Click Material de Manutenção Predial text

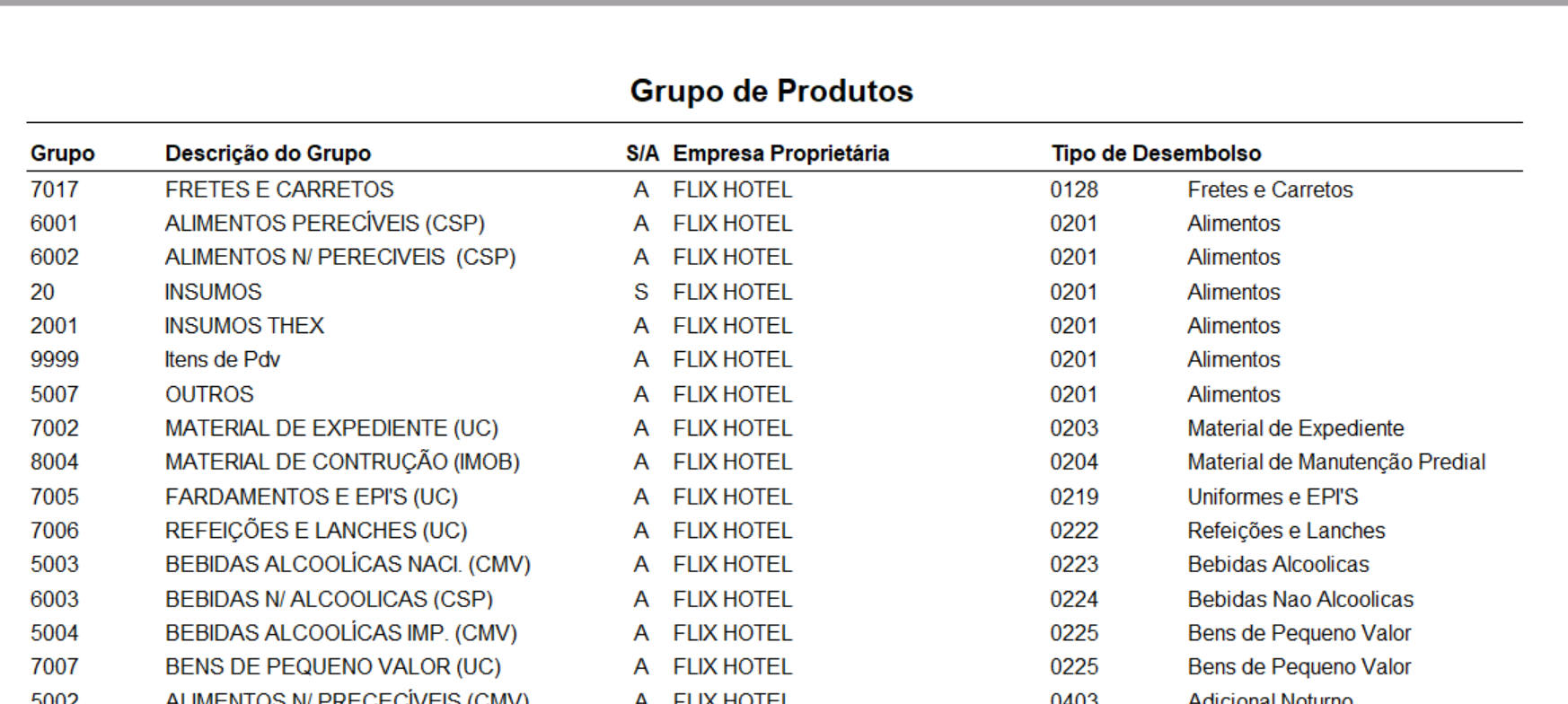1336,462
